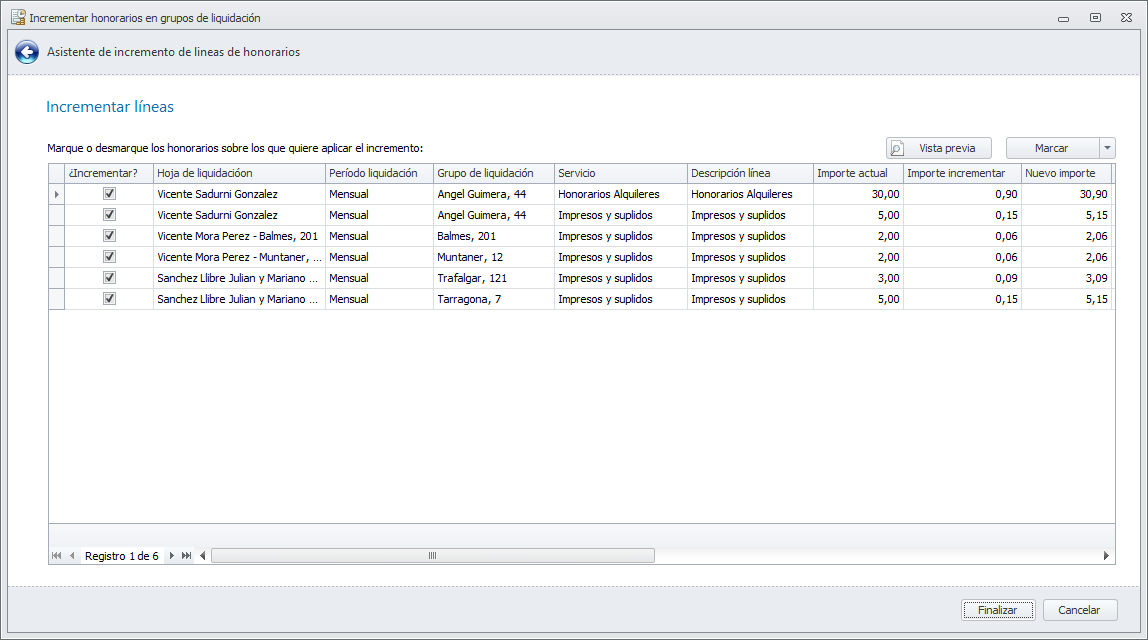
Task: Sort by Descripción línea column header
Action: tap(750, 174)
